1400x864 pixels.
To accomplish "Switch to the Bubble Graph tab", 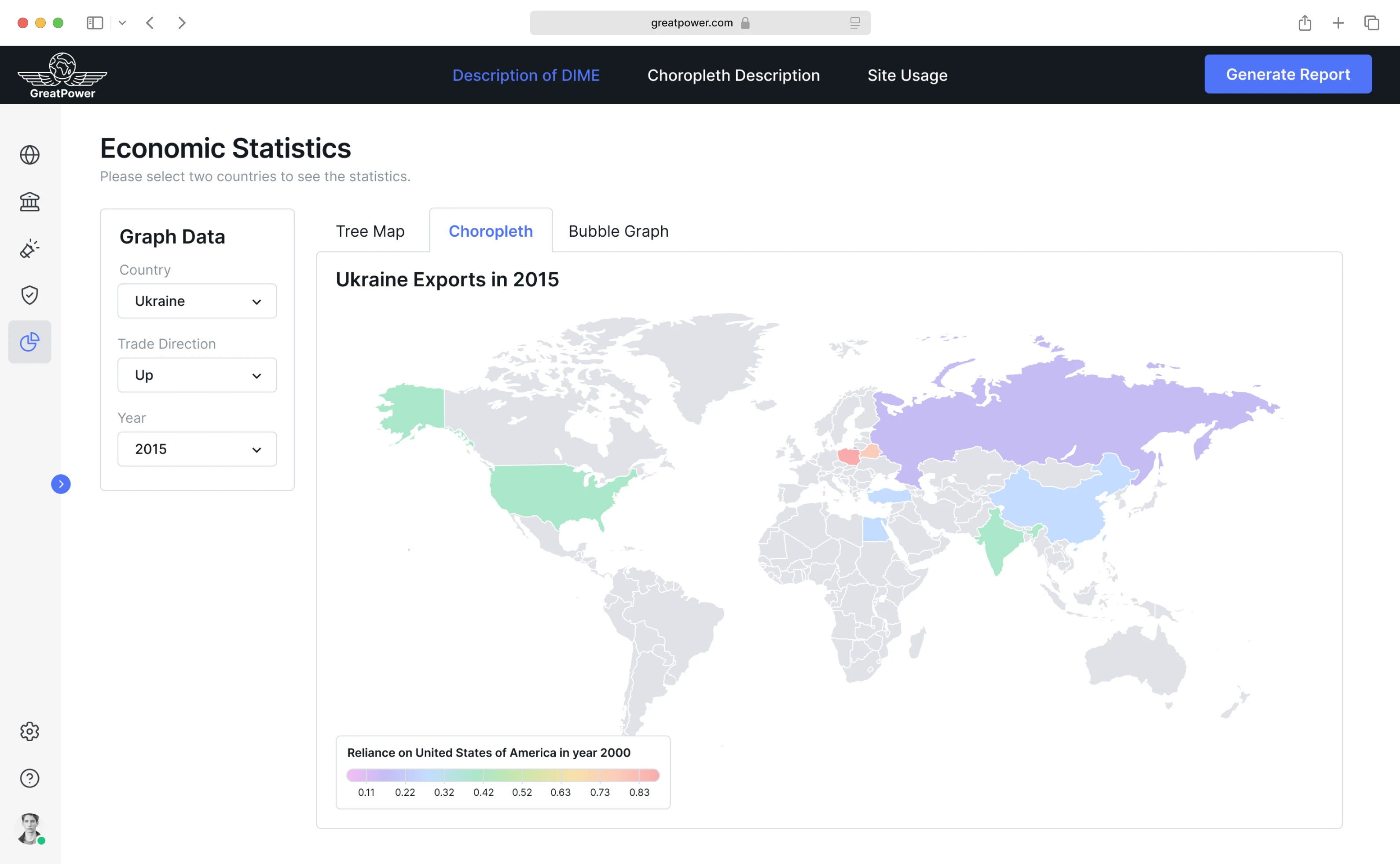I will [618, 231].
